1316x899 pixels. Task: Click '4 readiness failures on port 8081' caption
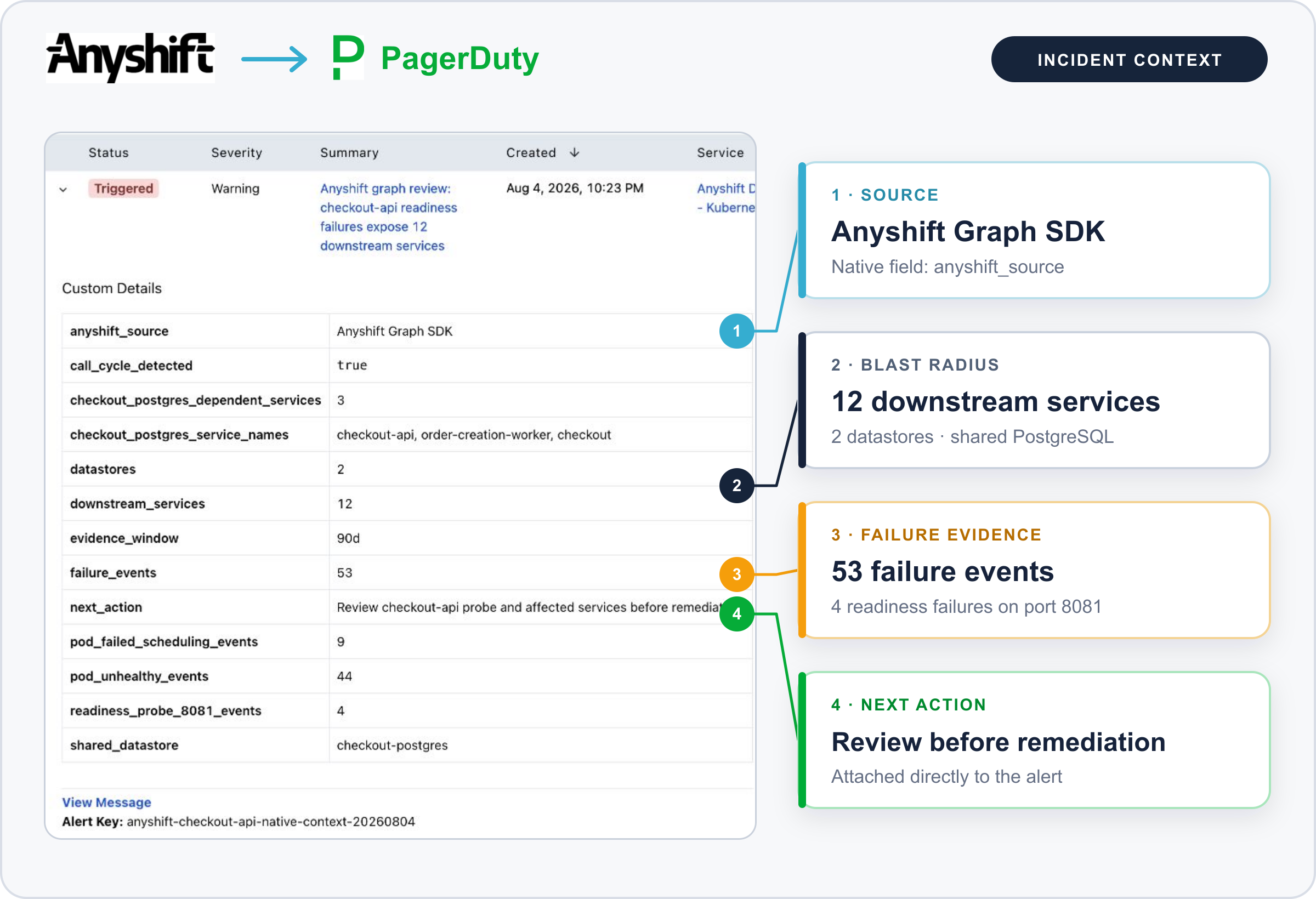tap(967, 607)
